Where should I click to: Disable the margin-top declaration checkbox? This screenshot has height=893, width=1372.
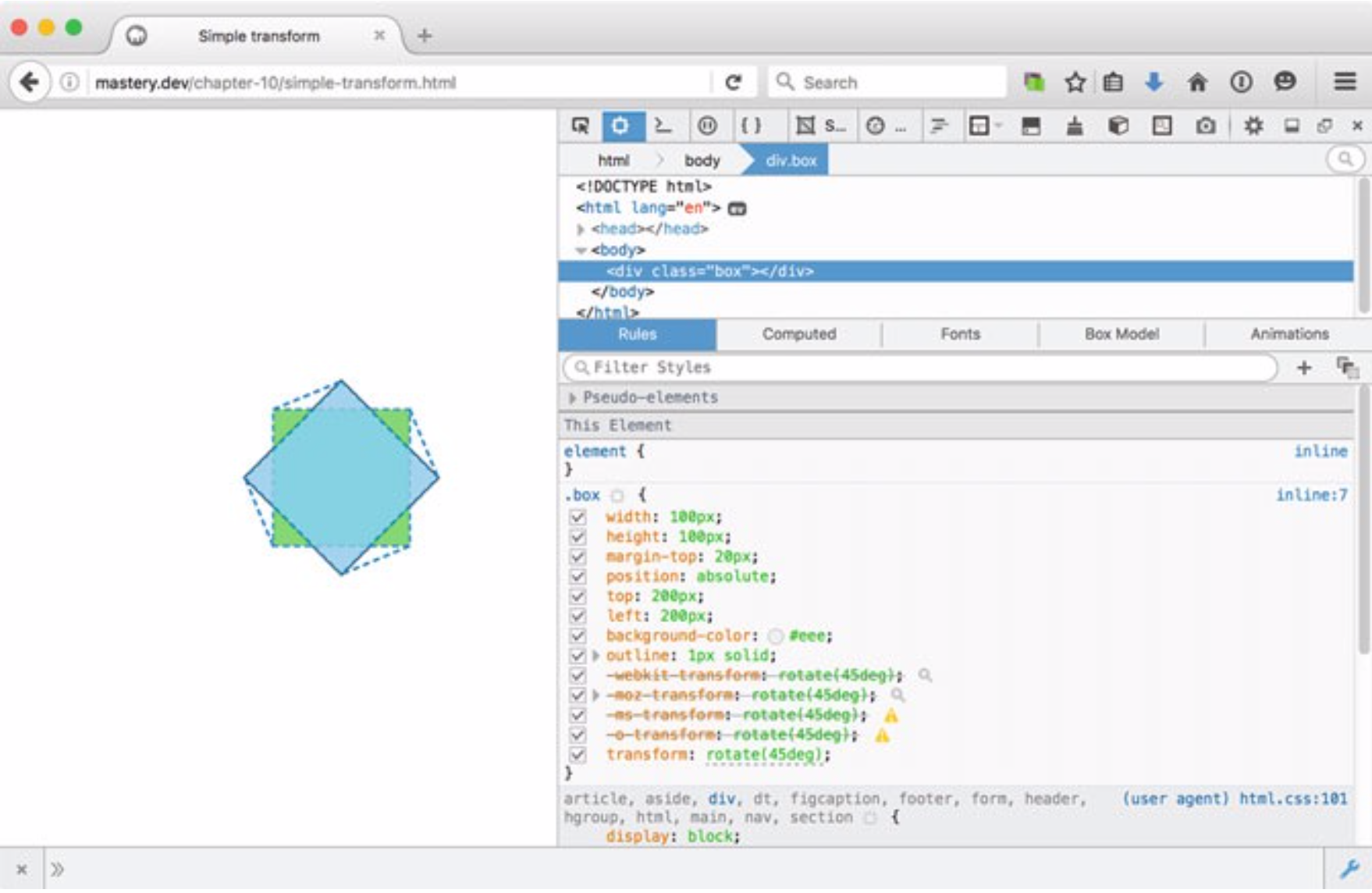pos(578,557)
